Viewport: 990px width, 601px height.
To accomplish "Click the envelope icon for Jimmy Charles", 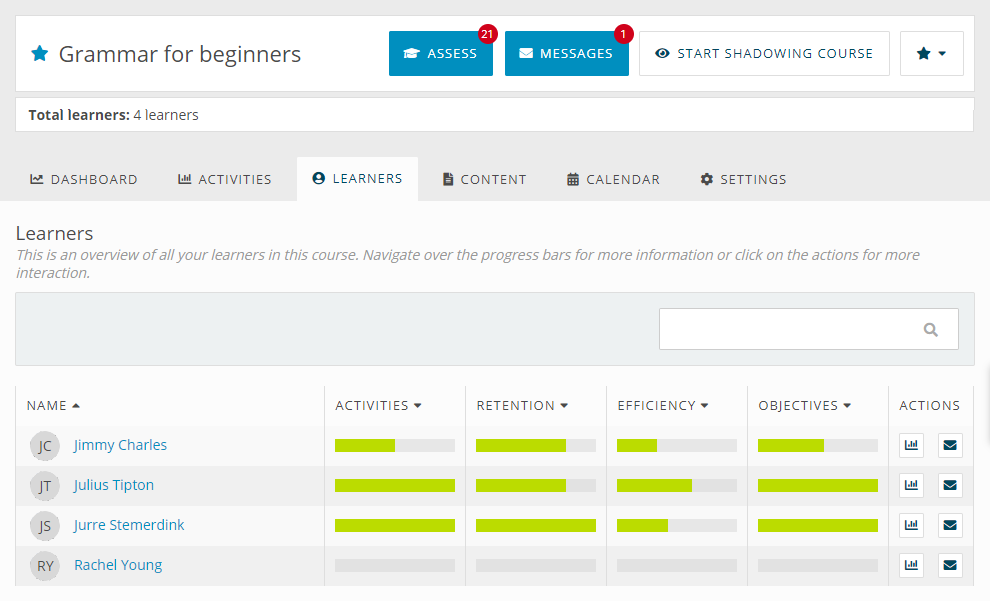I will click(x=950, y=445).
